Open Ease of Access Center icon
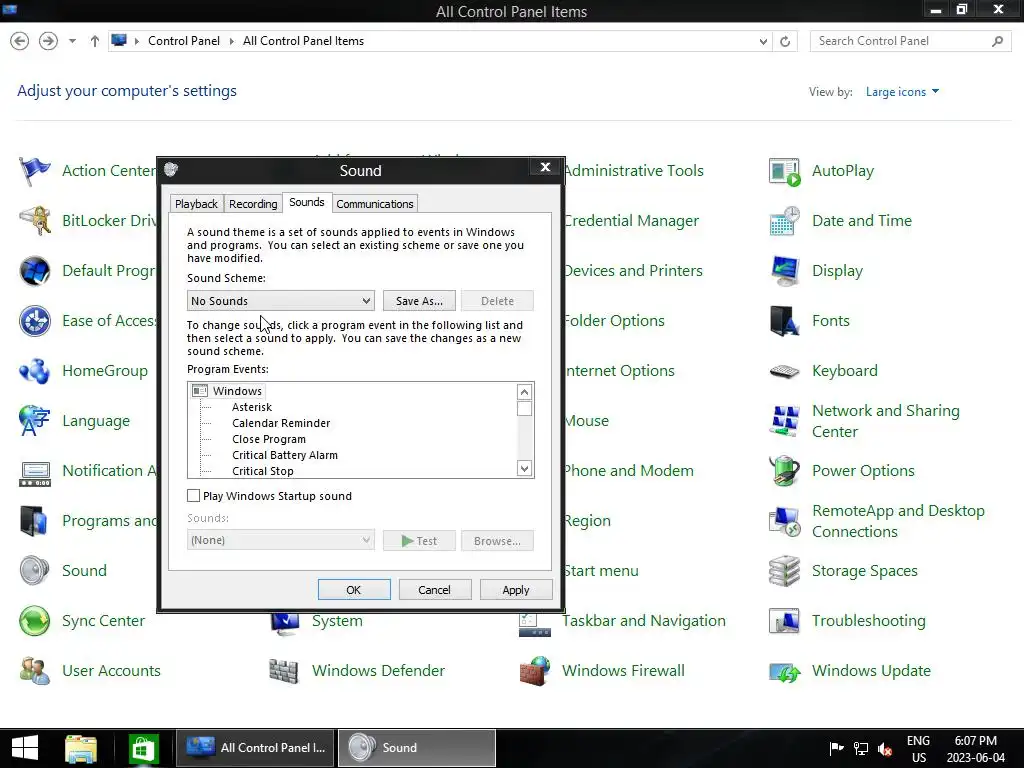Viewport: 1024px width, 768px height. tap(34, 321)
